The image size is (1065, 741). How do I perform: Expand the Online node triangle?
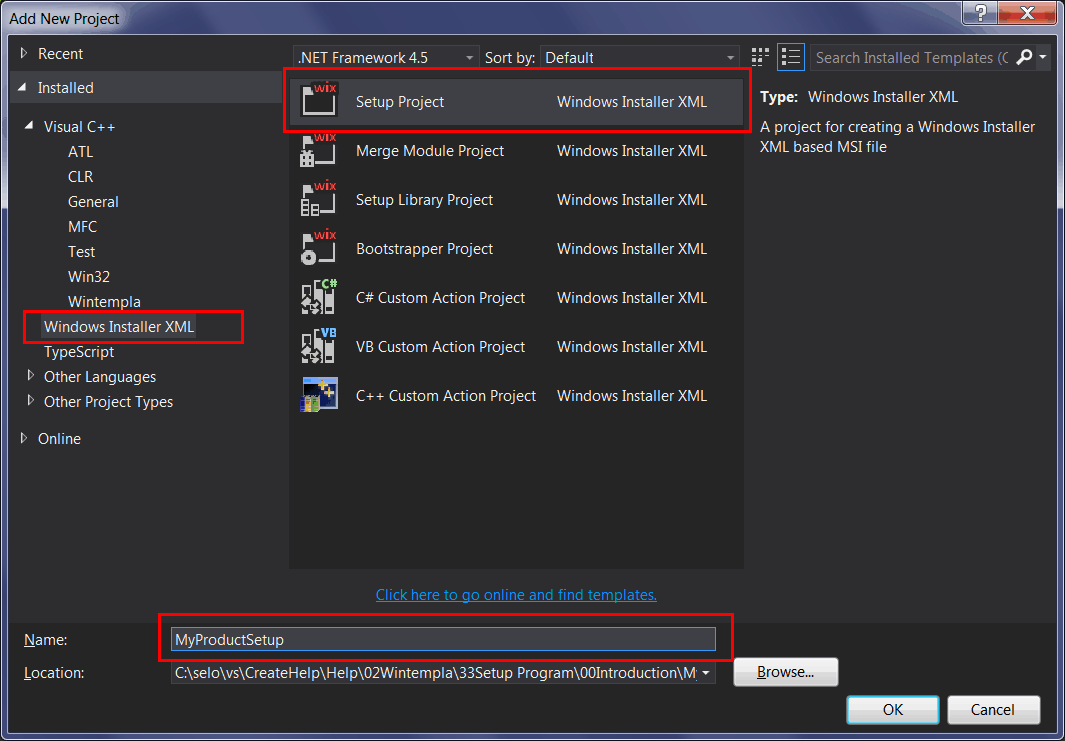coord(24,438)
